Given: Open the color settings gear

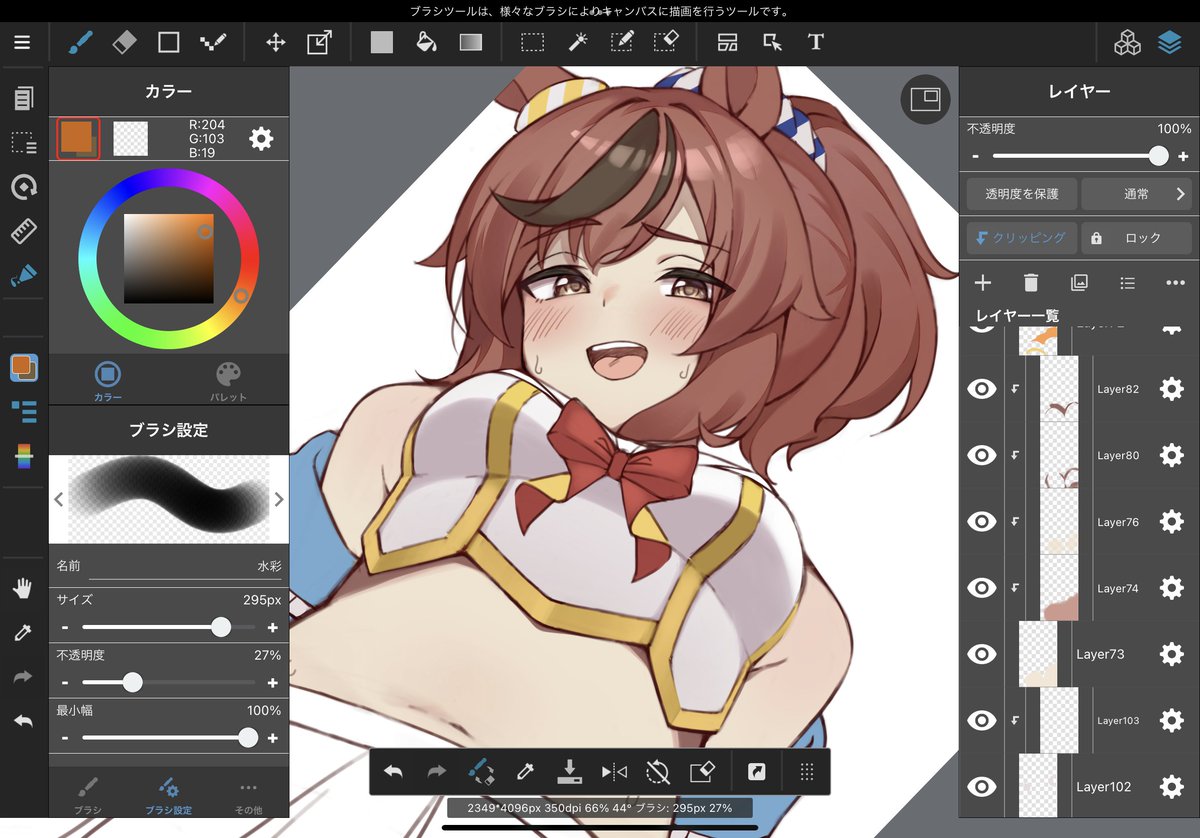Looking at the screenshot, I should pos(261,139).
